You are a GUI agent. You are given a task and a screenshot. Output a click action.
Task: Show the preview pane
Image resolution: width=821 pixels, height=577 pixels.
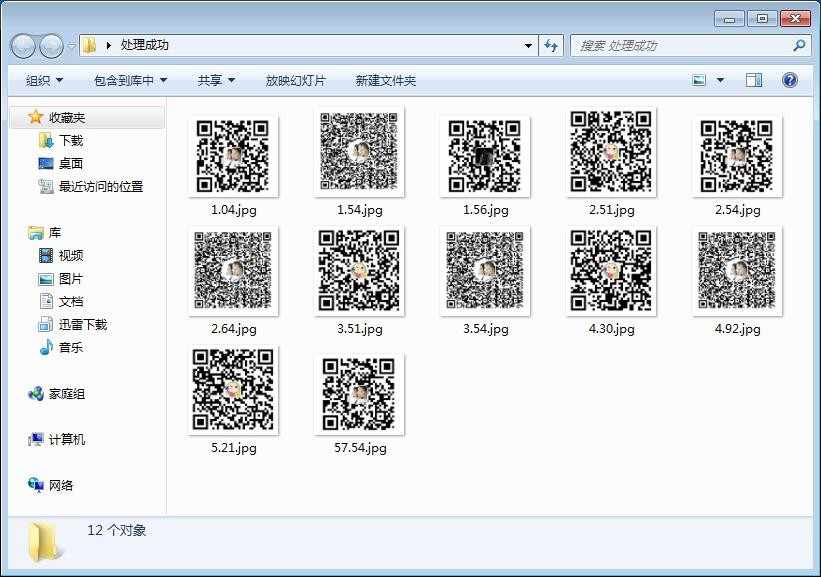(754, 80)
